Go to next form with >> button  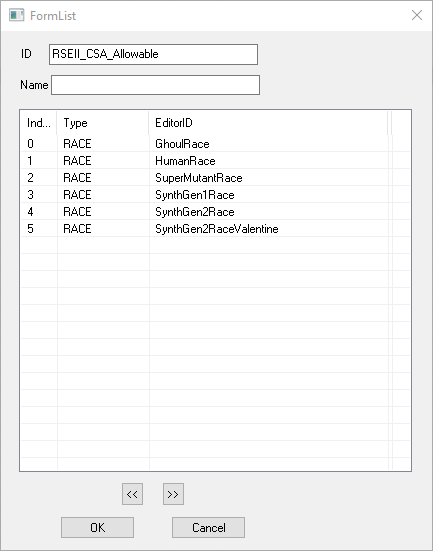click(x=173, y=494)
